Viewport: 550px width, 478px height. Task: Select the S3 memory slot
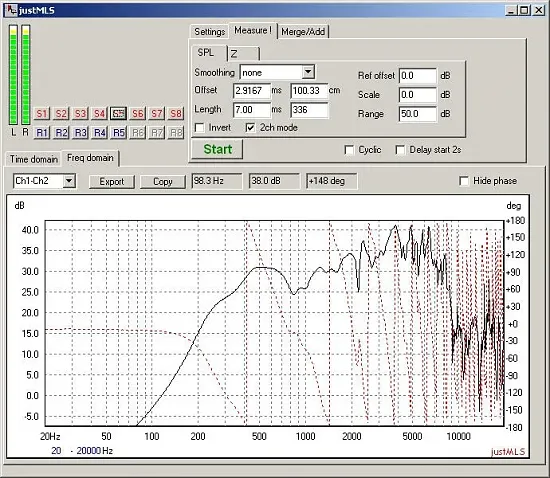[80, 114]
